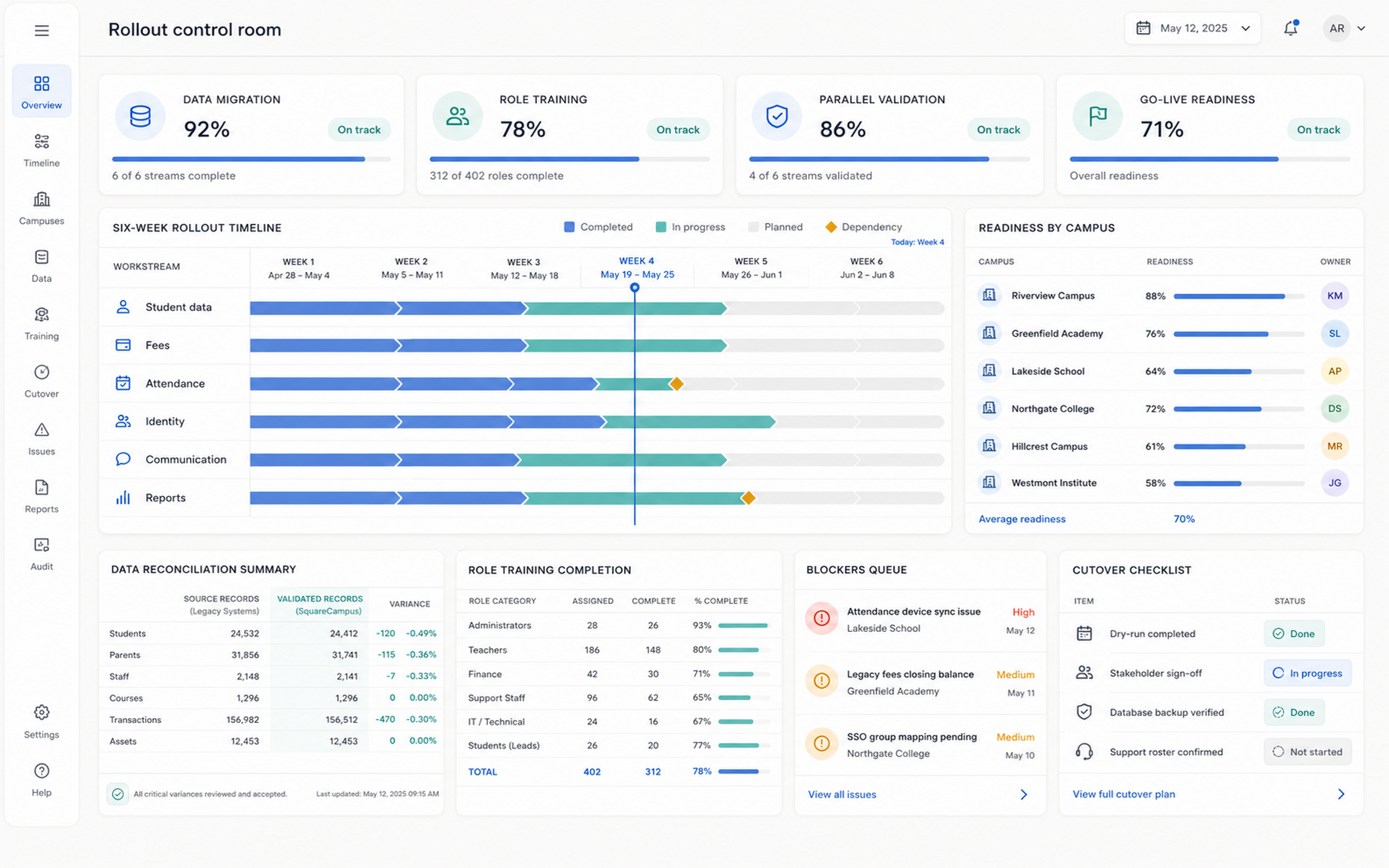1389x868 pixels.
Task: Click the Dry-run completed calendar icon
Action: coord(1084,633)
